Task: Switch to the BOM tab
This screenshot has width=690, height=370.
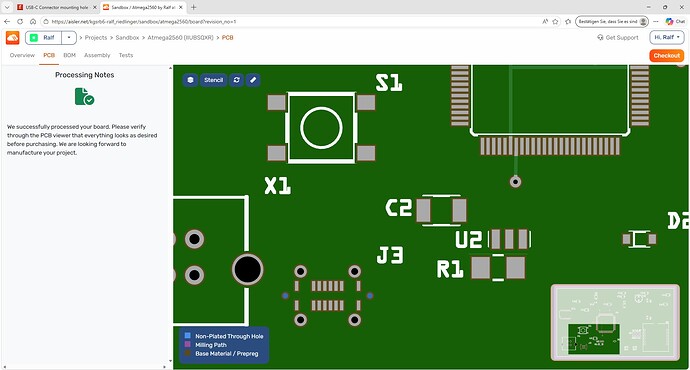Action: 70,55
